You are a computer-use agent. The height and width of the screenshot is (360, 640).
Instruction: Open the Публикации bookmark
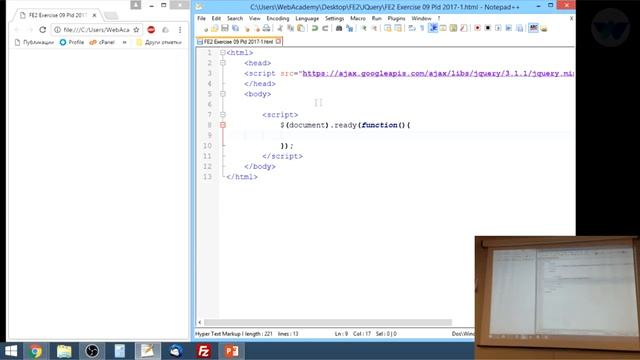[34, 42]
